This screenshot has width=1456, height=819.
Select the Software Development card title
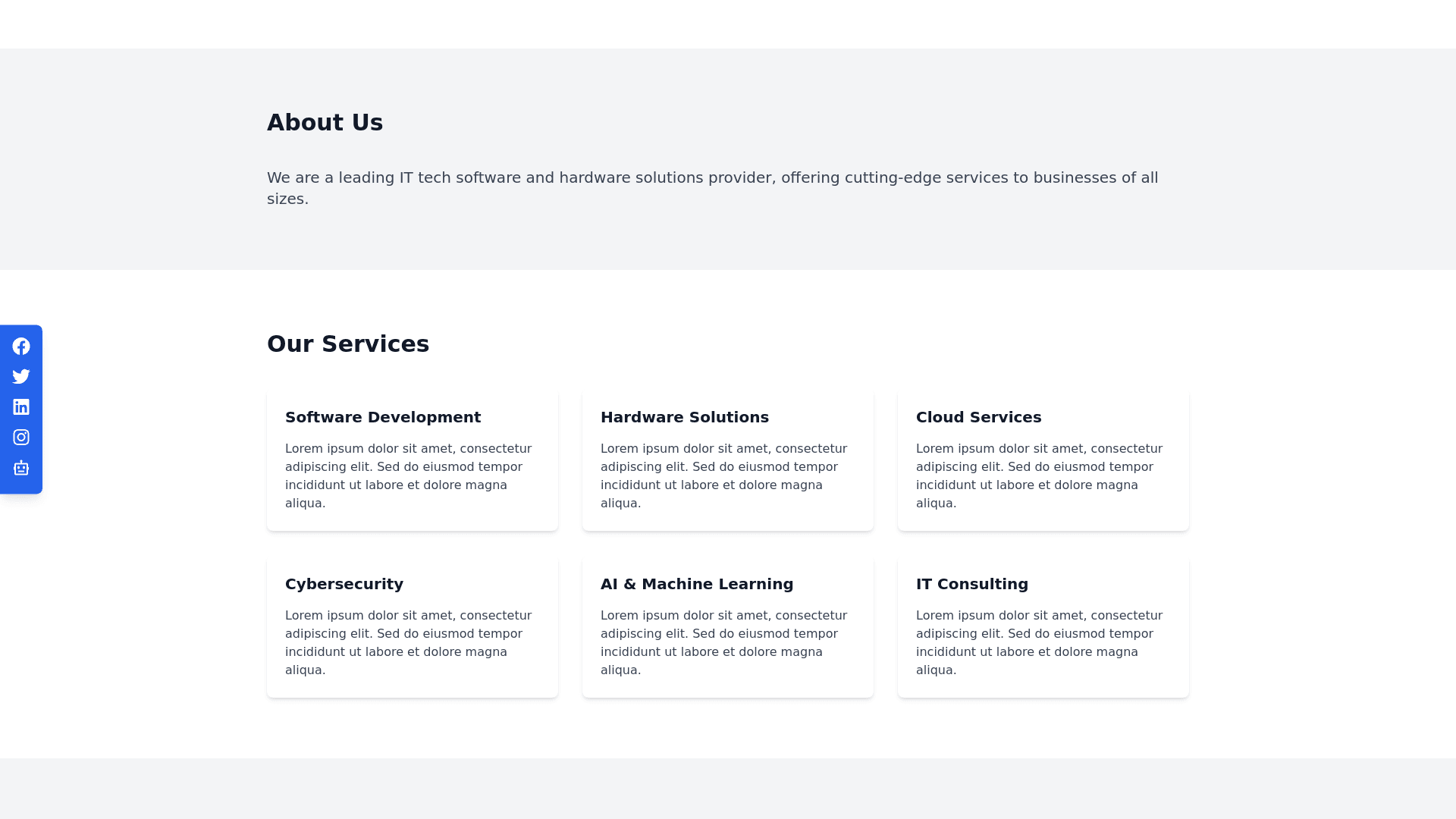point(383,417)
